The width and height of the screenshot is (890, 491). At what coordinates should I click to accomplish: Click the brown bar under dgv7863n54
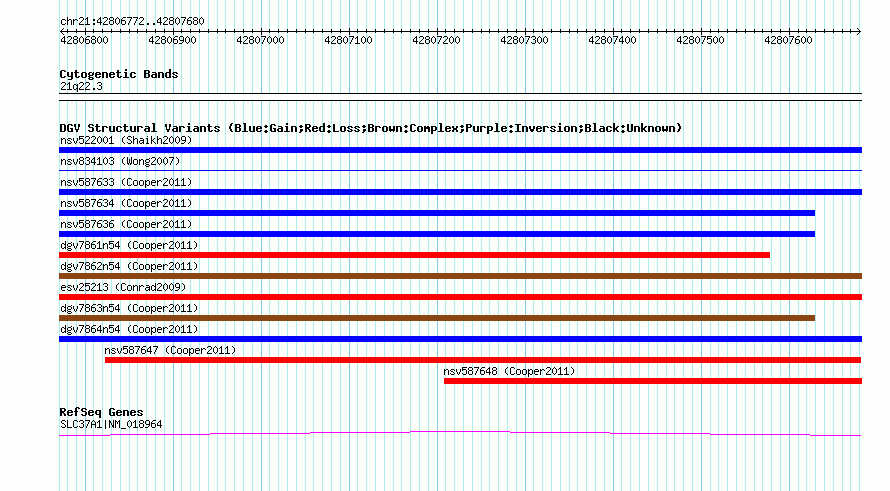[x=437, y=318]
